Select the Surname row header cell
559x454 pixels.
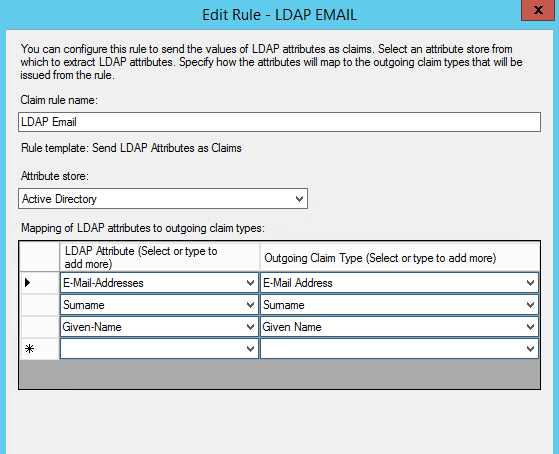(x=39, y=305)
